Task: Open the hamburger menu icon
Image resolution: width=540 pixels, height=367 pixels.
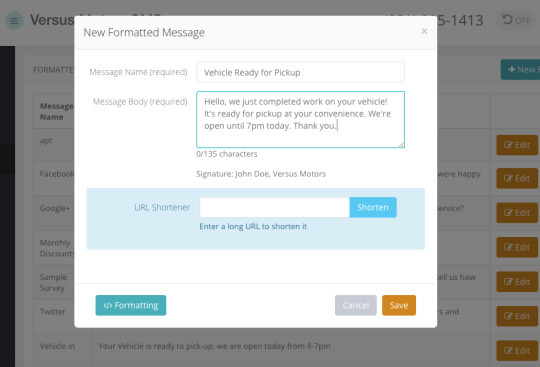Action: [x=14, y=21]
